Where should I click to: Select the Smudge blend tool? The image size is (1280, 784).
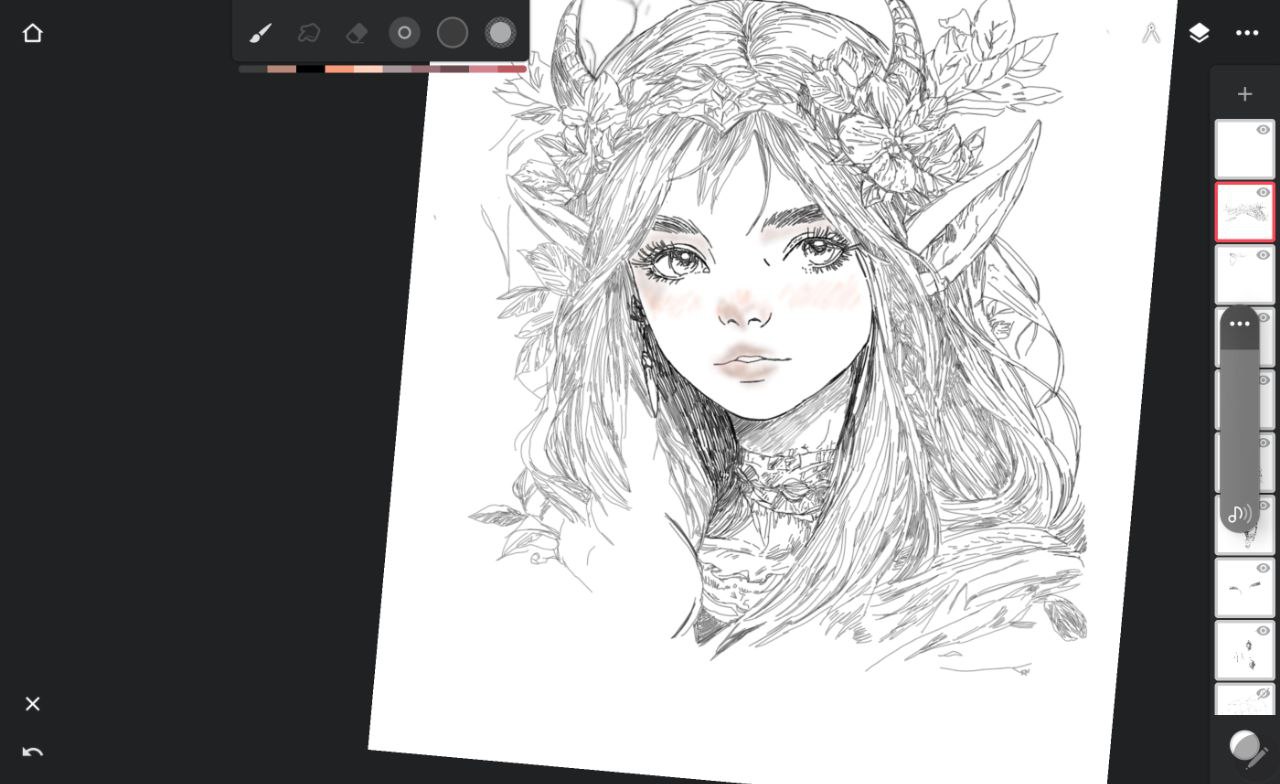[309, 33]
